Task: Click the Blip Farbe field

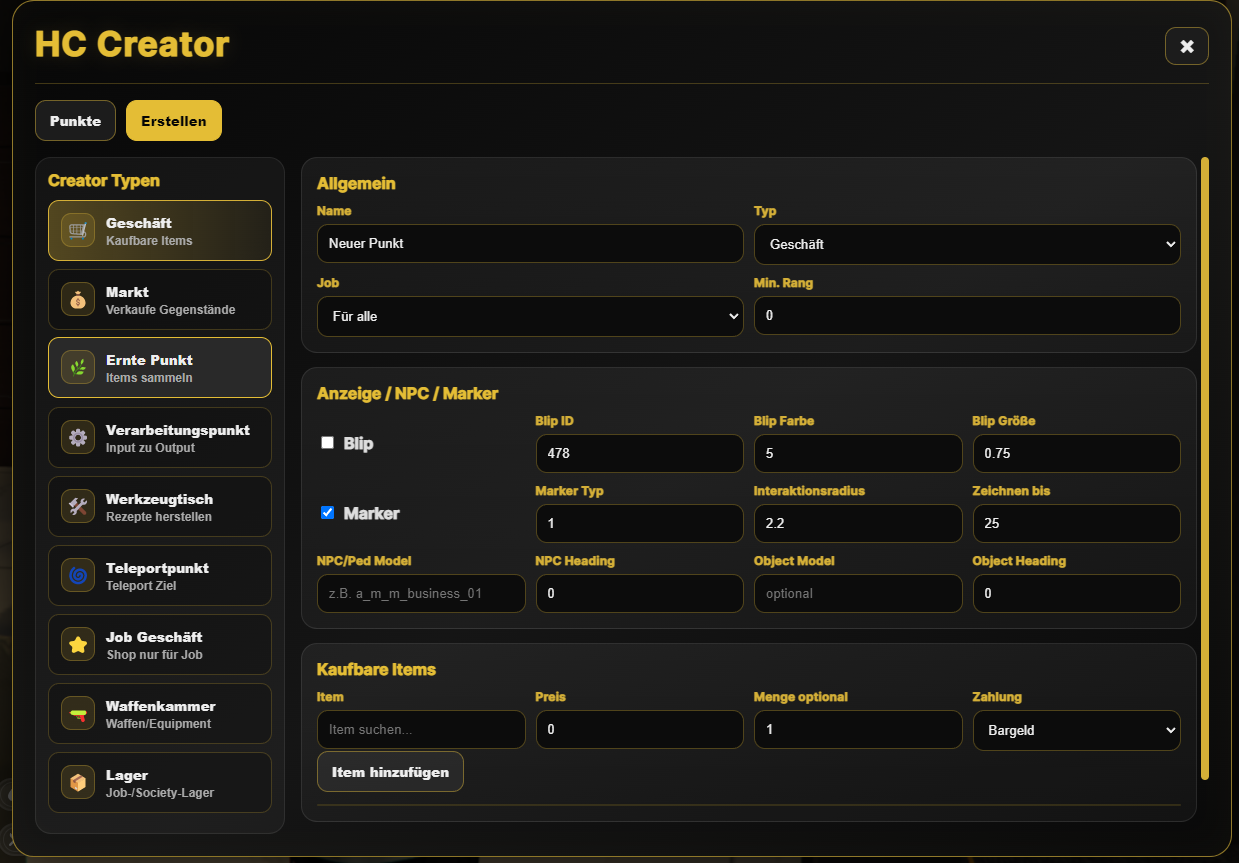Action: point(858,453)
